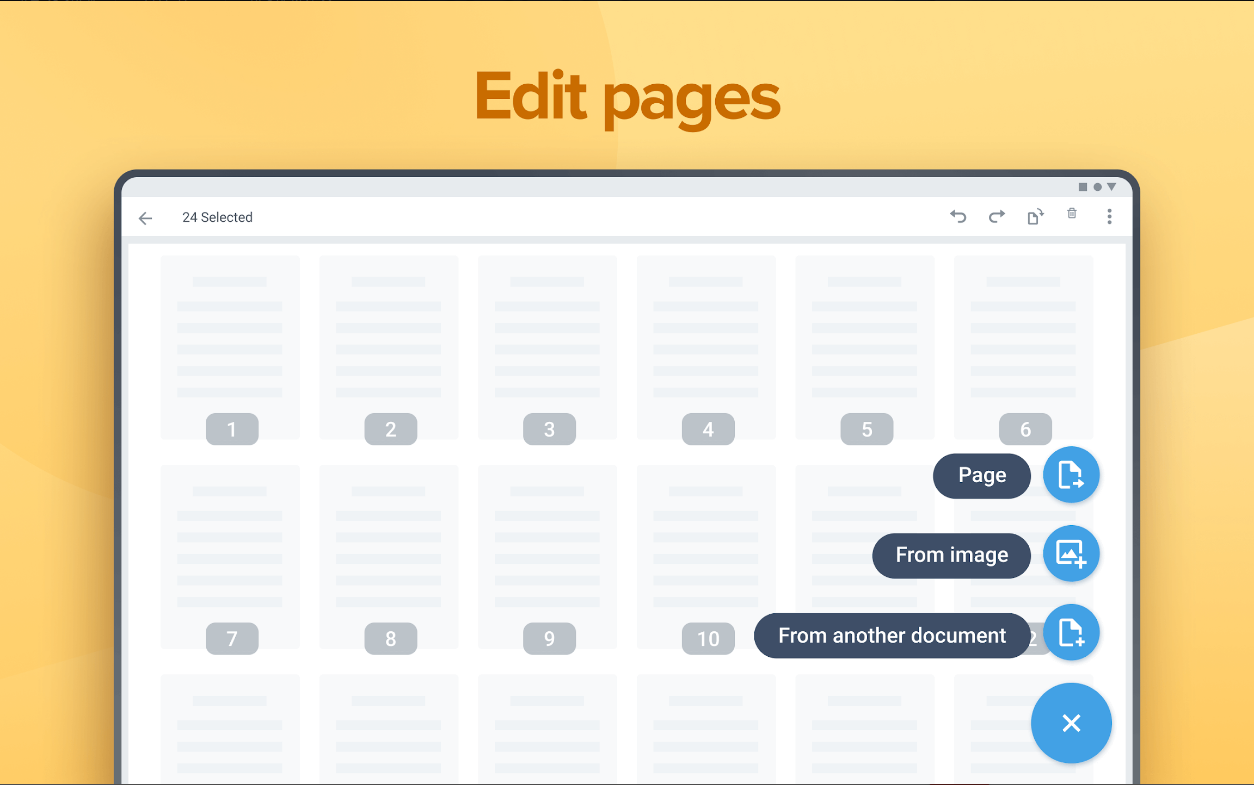Viewport: 1254px width, 785px height.
Task: Deselect page 1 thumbnail
Action: (x=230, y=347)
